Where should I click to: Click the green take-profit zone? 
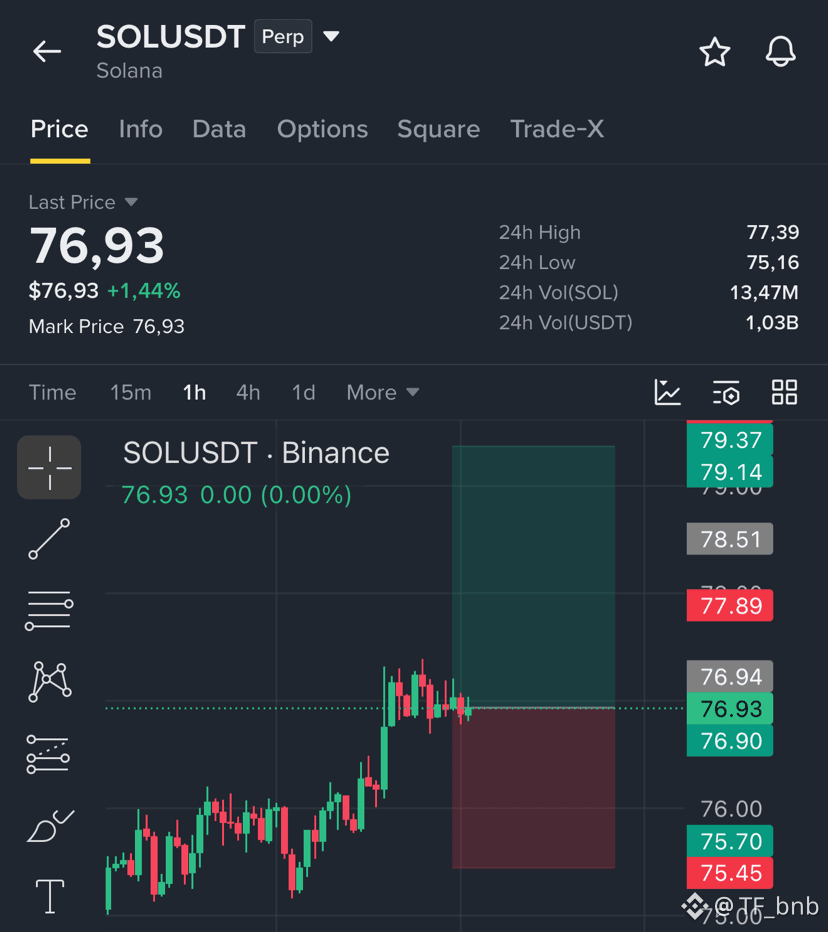click(533, 576)
